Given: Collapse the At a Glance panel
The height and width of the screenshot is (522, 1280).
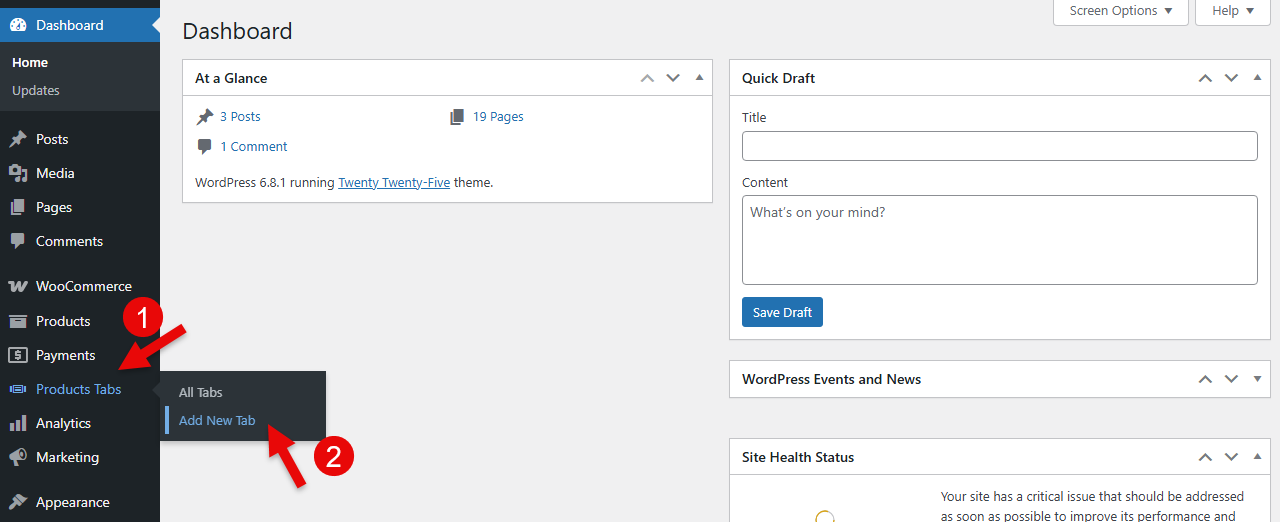Looking at the screenshot, I should 699,78.
